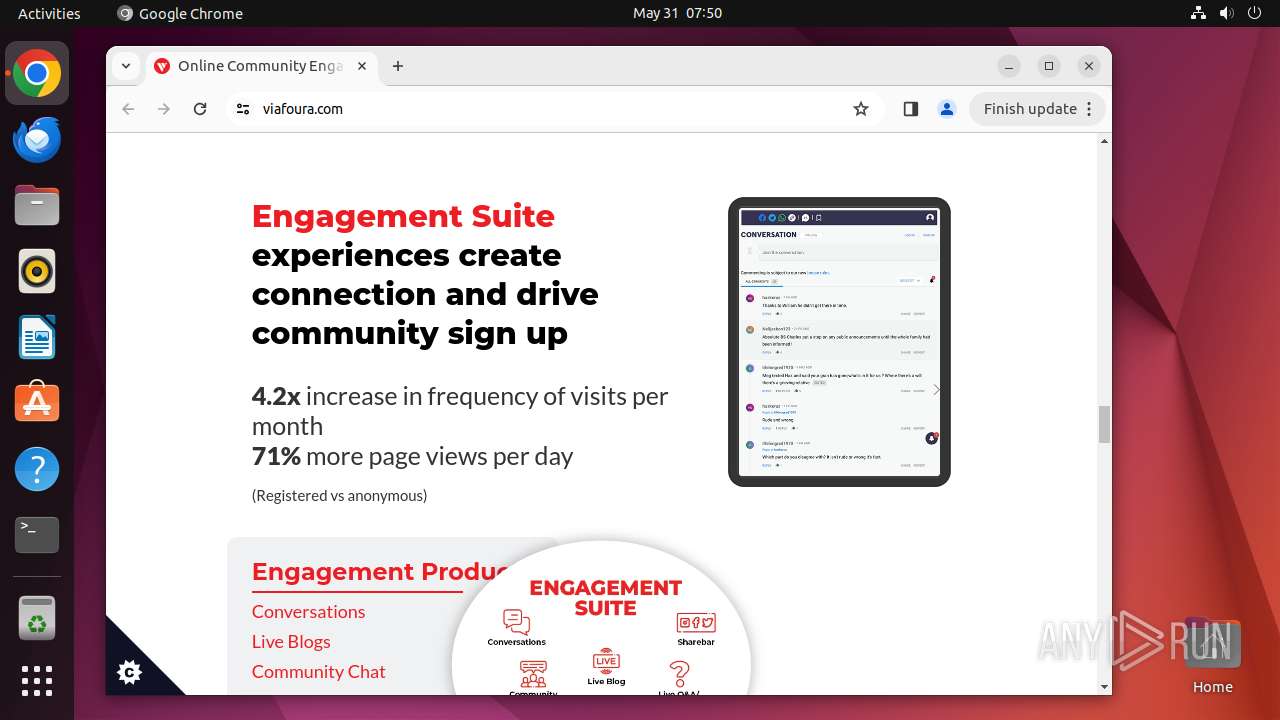The height and width of the screenshot is (720, 1280).
Task: Open a new browser tab
Action: coord(398,66)
